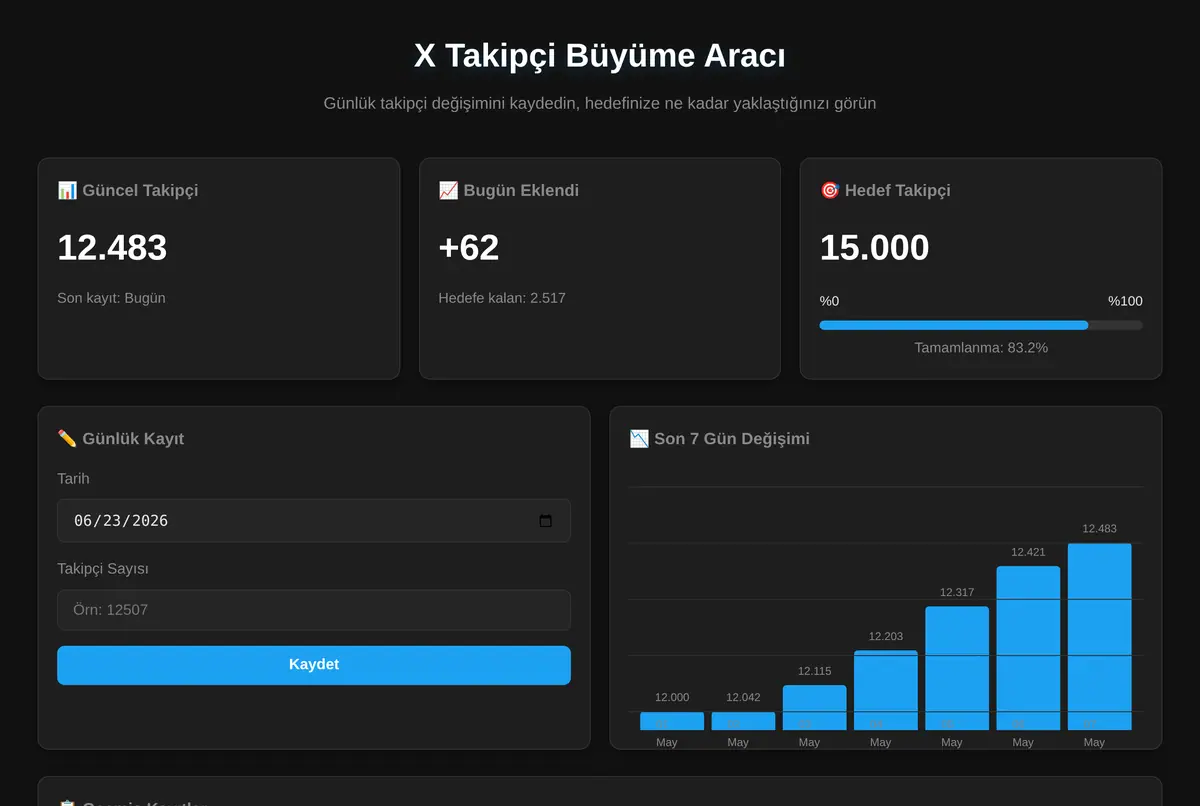Click the Takipçi Sayısı field label
This screenshot has width=1200, height=806.
(x=103, y=569)
